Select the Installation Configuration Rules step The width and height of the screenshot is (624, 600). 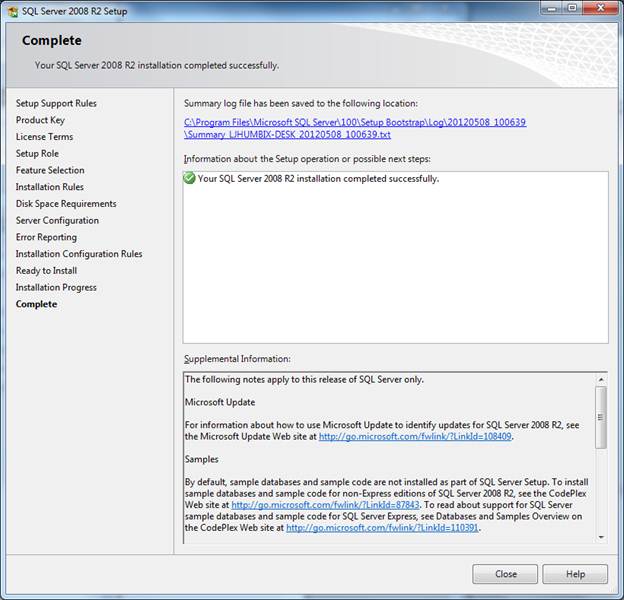[x=79, y=254]
